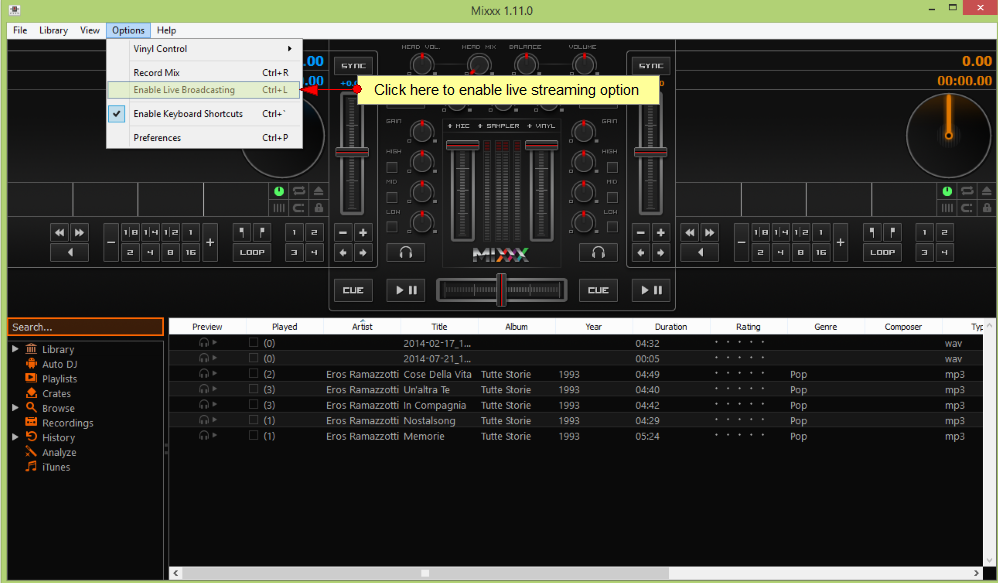Toggle Played checkbox for Memorie
This screenshot has width=998, height=583.
pyautogui.click(x=253, y=435)
